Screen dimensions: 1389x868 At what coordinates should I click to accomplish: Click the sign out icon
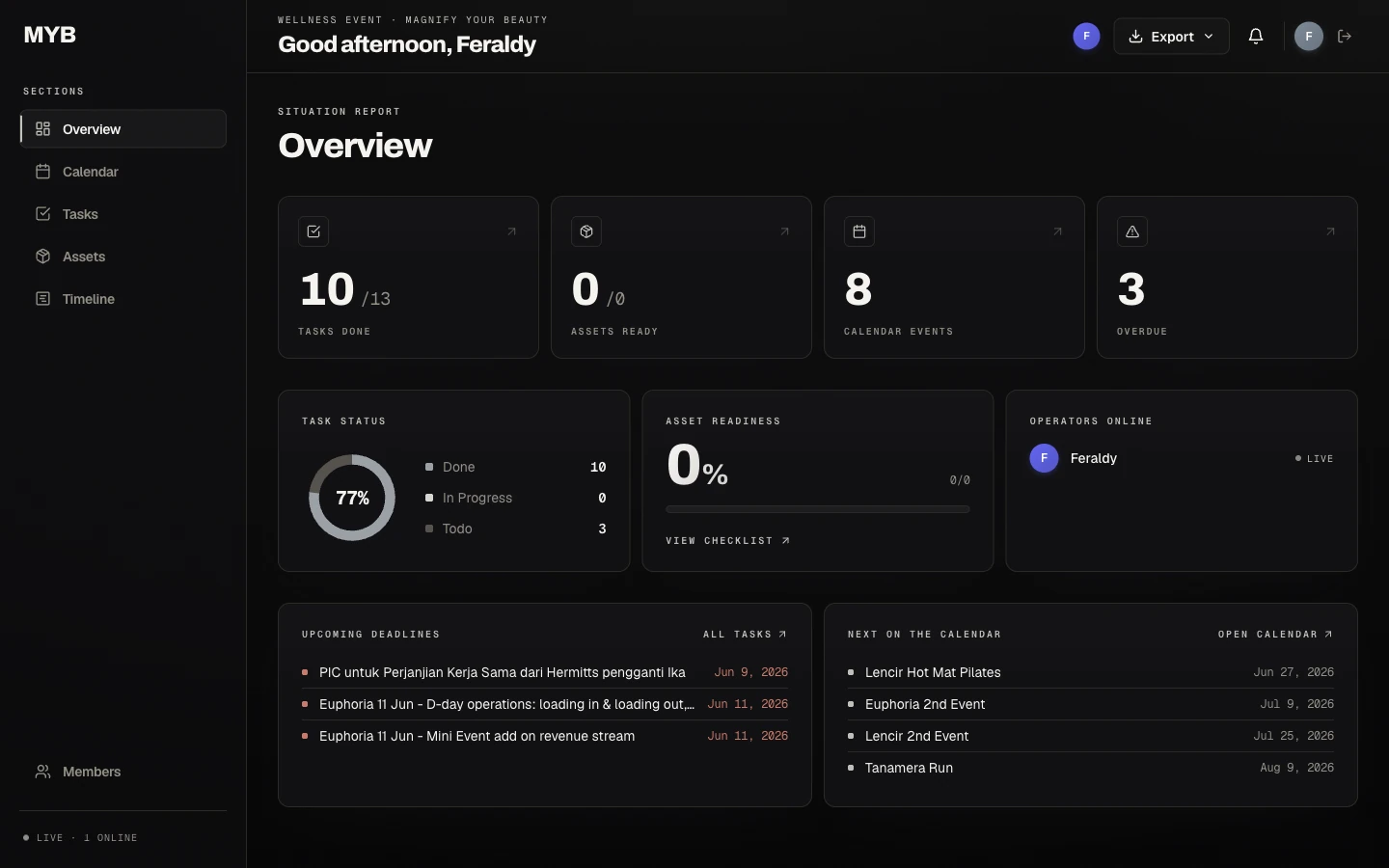click(x=1345, y=37)
